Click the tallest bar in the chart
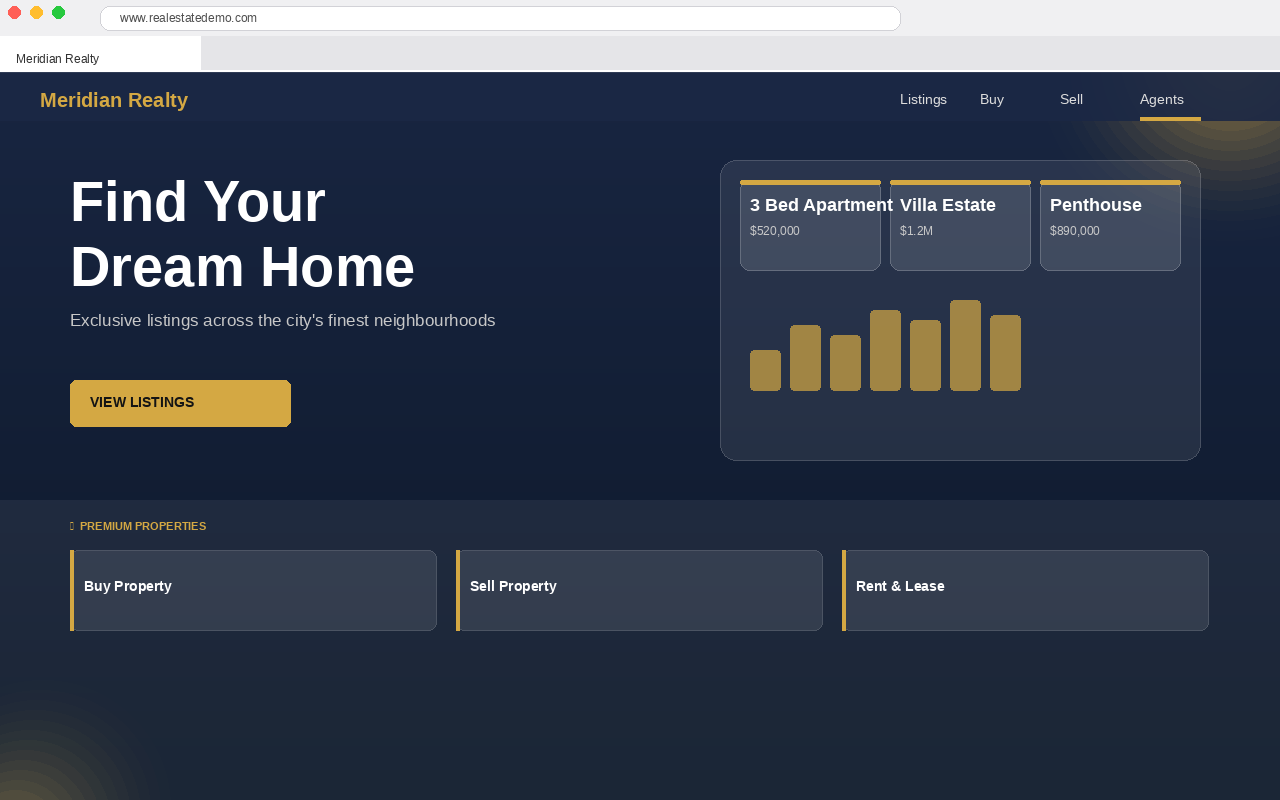This screenshot has height=800, width=1280. [965, 345]
